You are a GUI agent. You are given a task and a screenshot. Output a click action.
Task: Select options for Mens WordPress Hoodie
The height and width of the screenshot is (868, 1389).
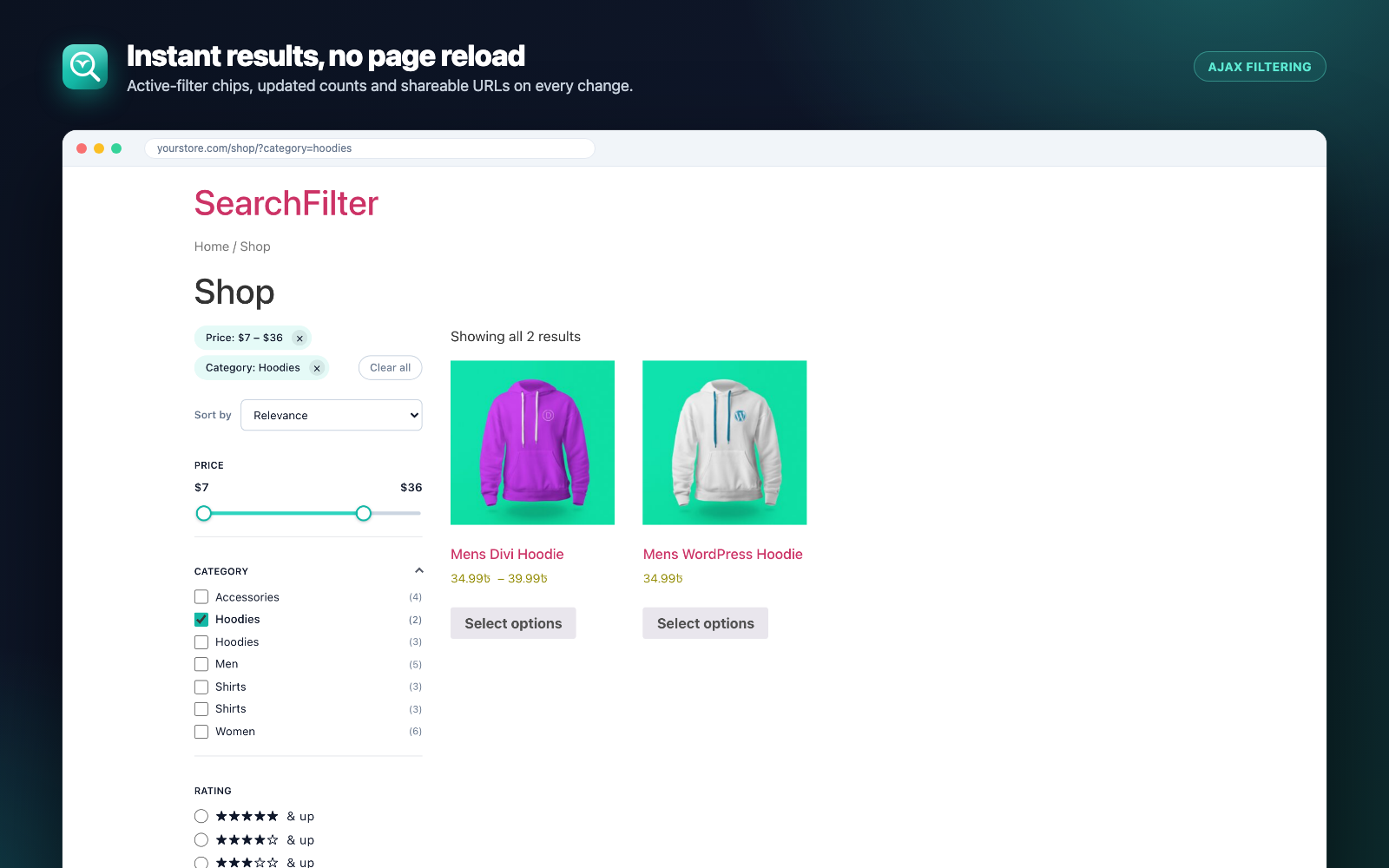(706, 623)
